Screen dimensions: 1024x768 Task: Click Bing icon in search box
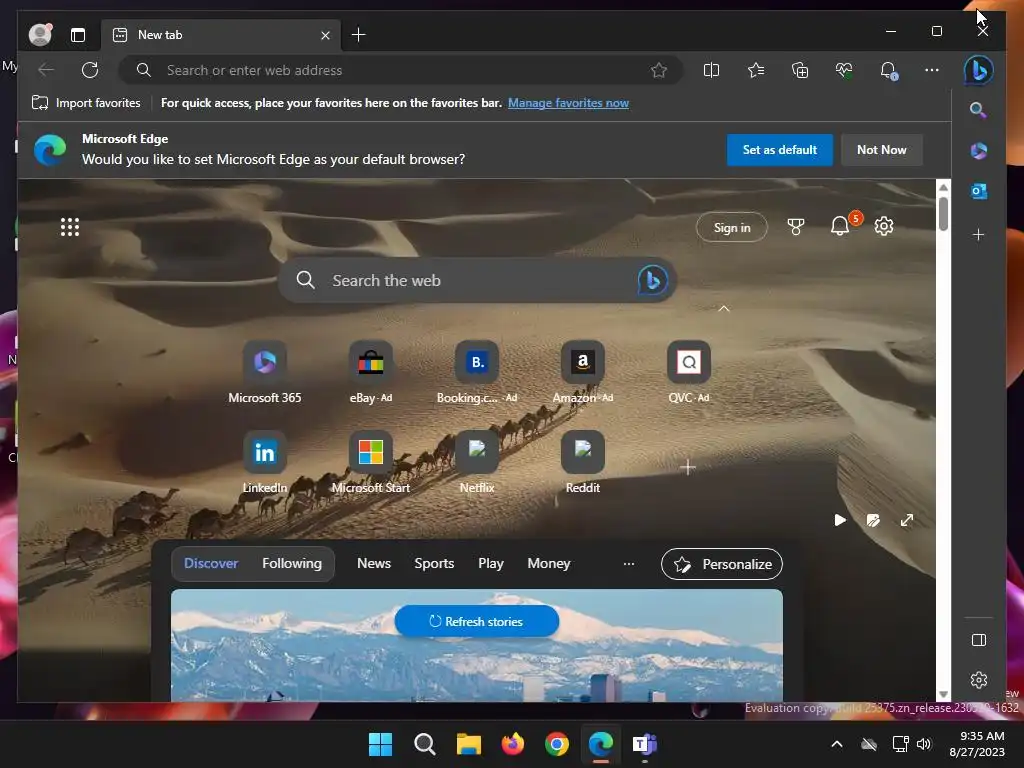[x=652, y=280]
